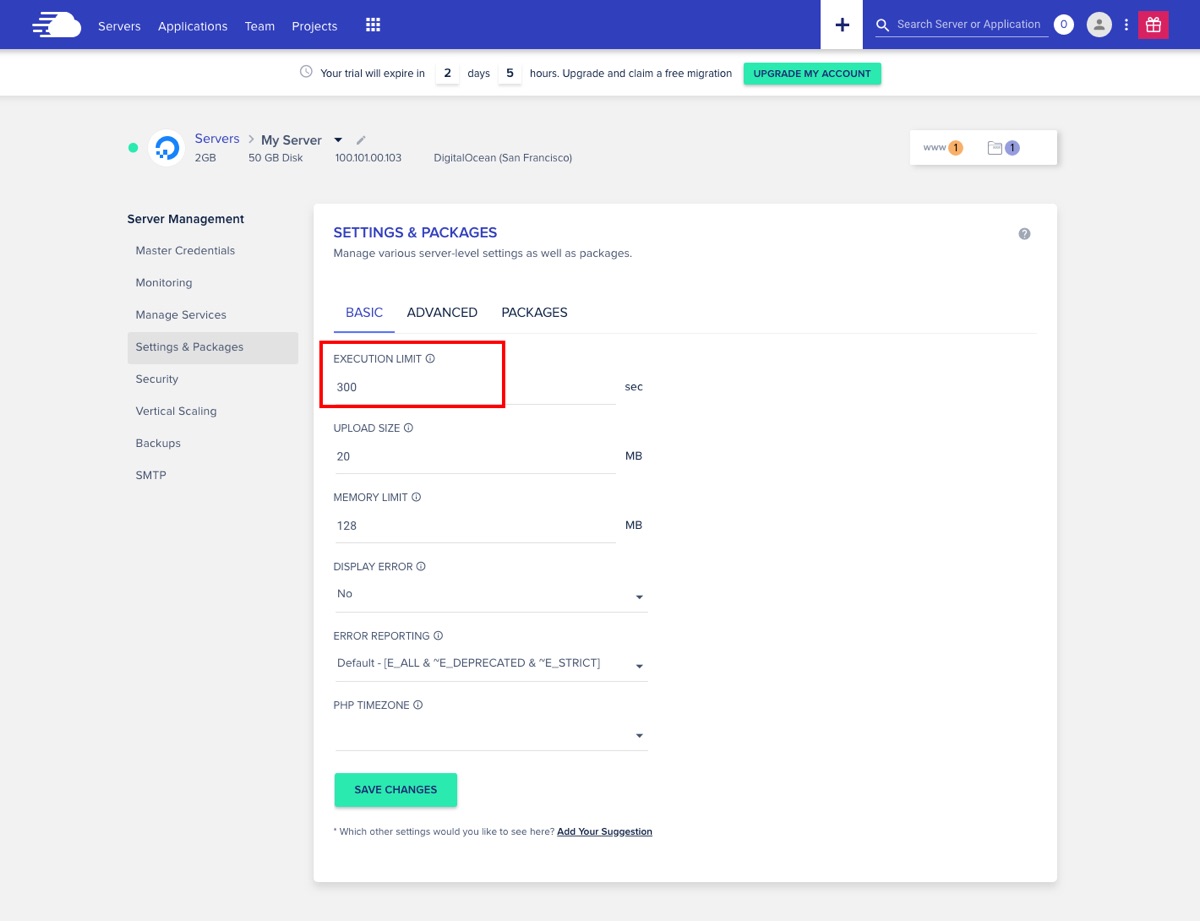Switch to the Basic tab
This screenshot has width=1200, height=921.
point(364,313)
